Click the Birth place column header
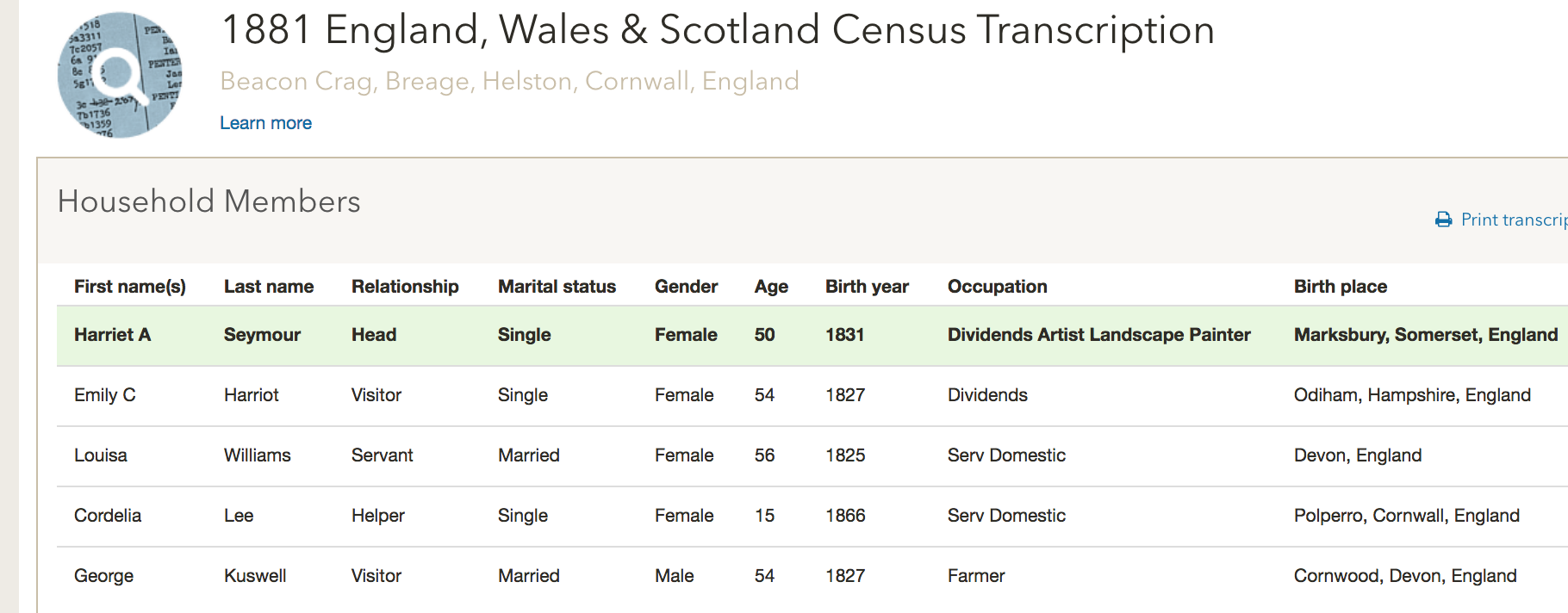 tap(1341, 287)
